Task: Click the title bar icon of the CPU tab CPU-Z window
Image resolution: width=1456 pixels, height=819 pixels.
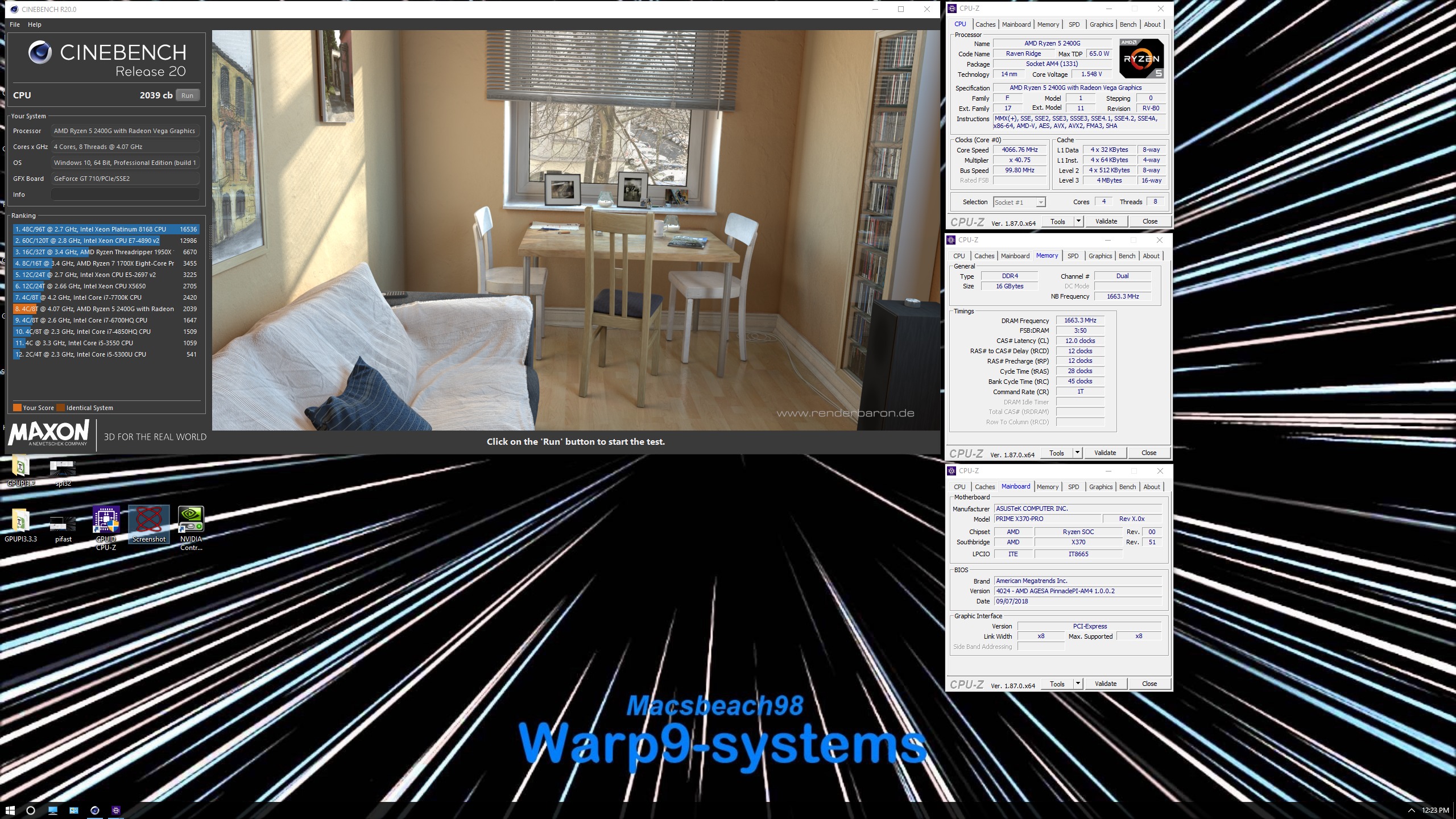Action: click(952, 9)
